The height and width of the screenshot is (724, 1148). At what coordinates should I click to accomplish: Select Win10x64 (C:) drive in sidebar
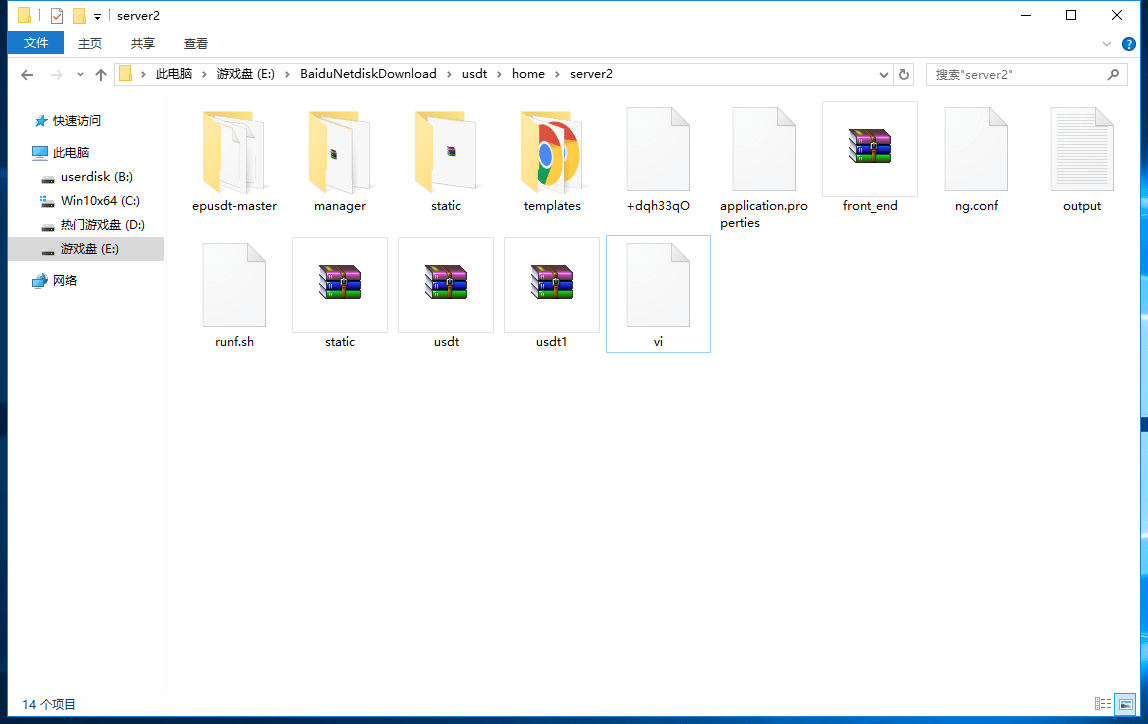click(100, 201)
